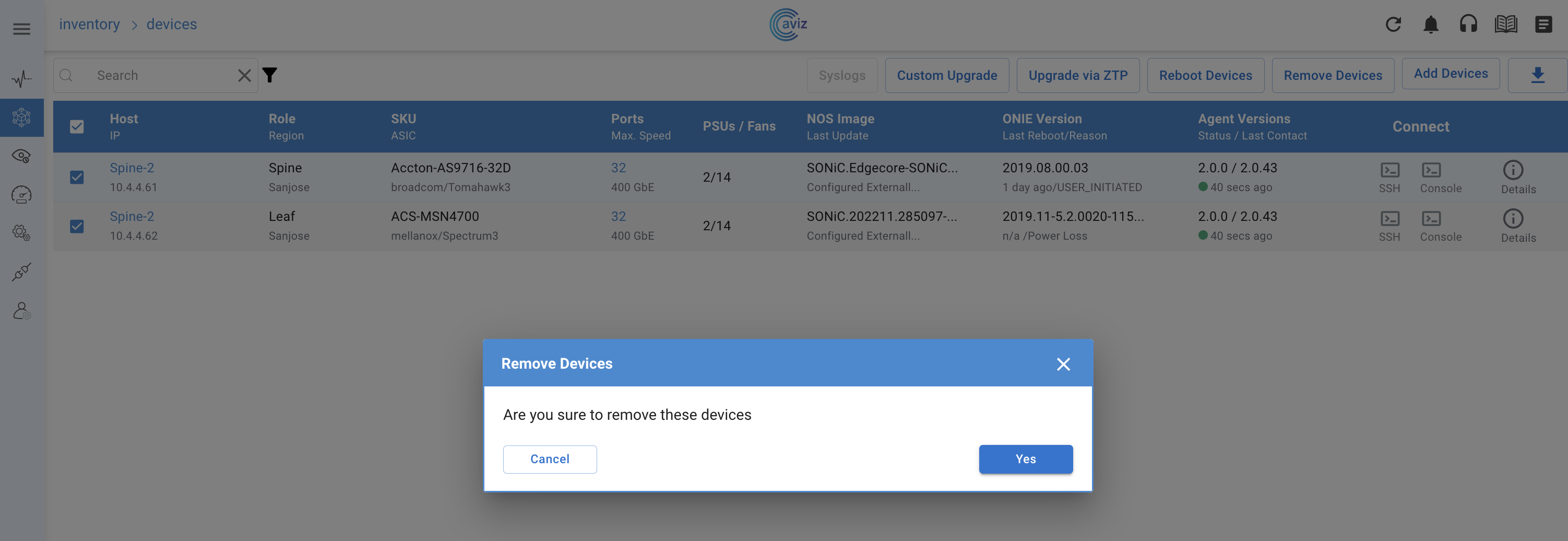Toggle the select-all checkbox in table header
Image resolution: width=1568 pixels, height=541 pixels.
click(x=77, y=127)
